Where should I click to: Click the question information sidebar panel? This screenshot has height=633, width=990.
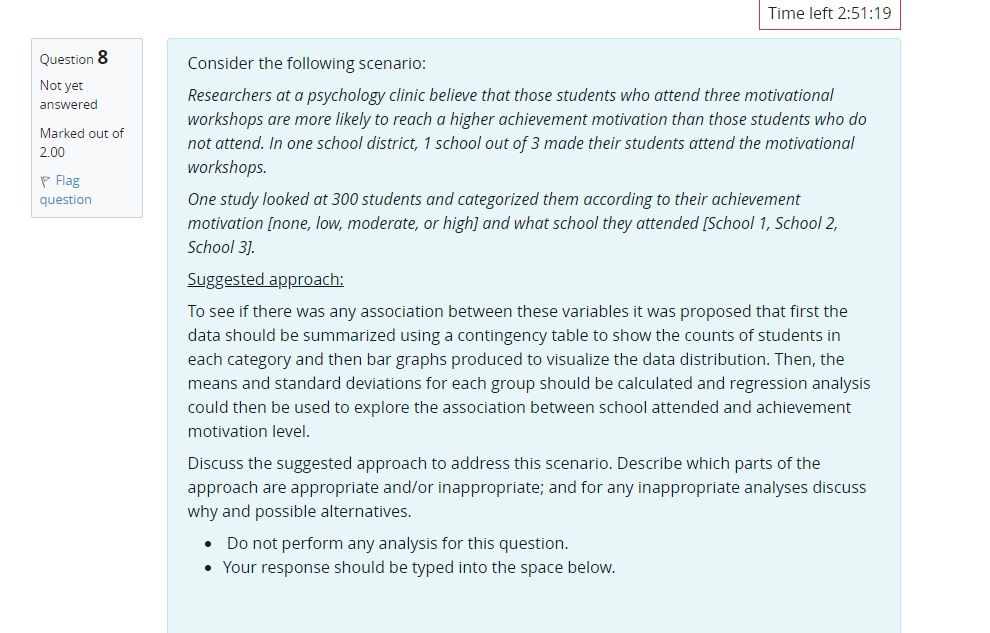(86, 128)
